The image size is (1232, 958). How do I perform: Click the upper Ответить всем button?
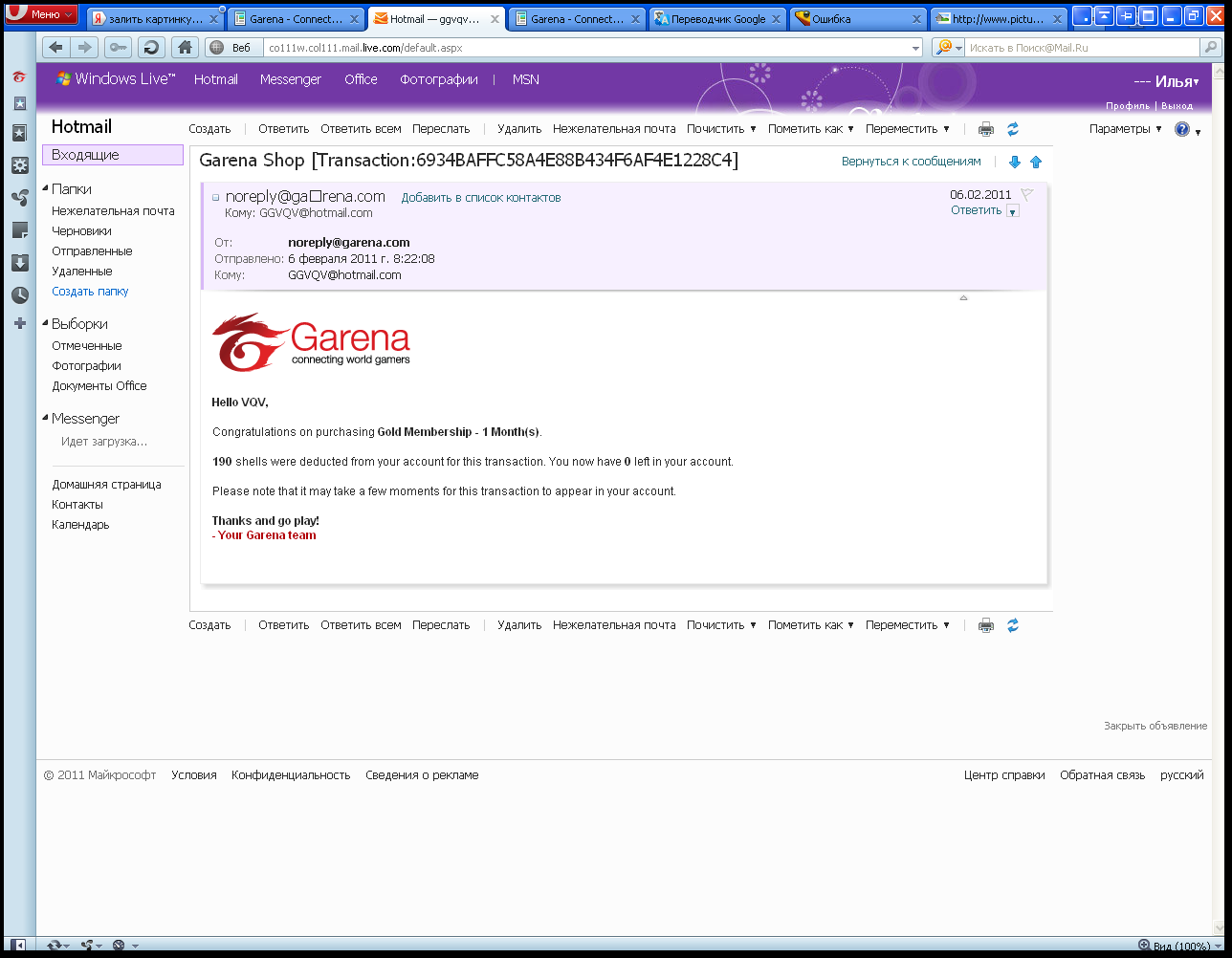pos(361,129)
